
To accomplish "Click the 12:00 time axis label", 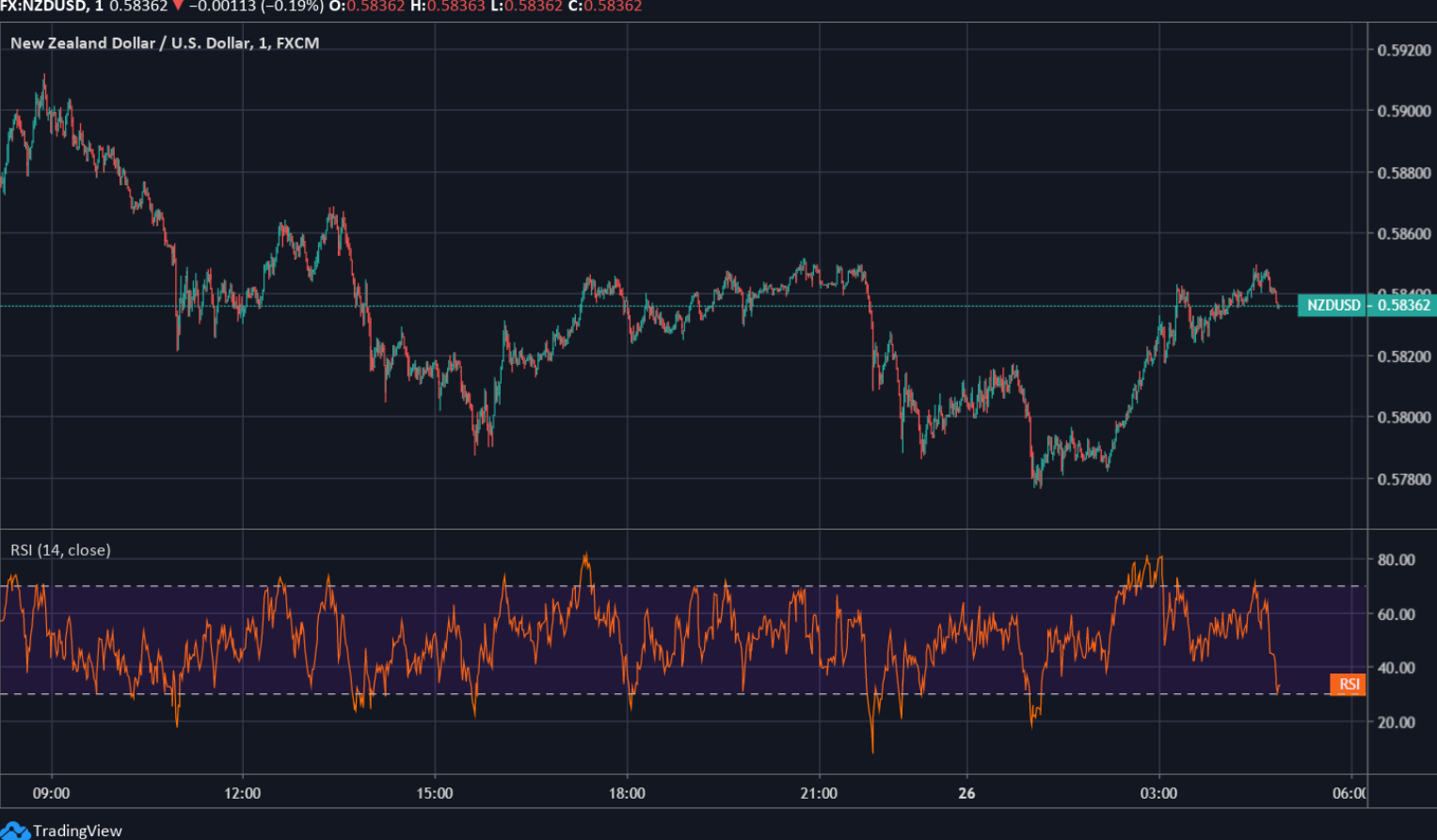I will [243, 793].
